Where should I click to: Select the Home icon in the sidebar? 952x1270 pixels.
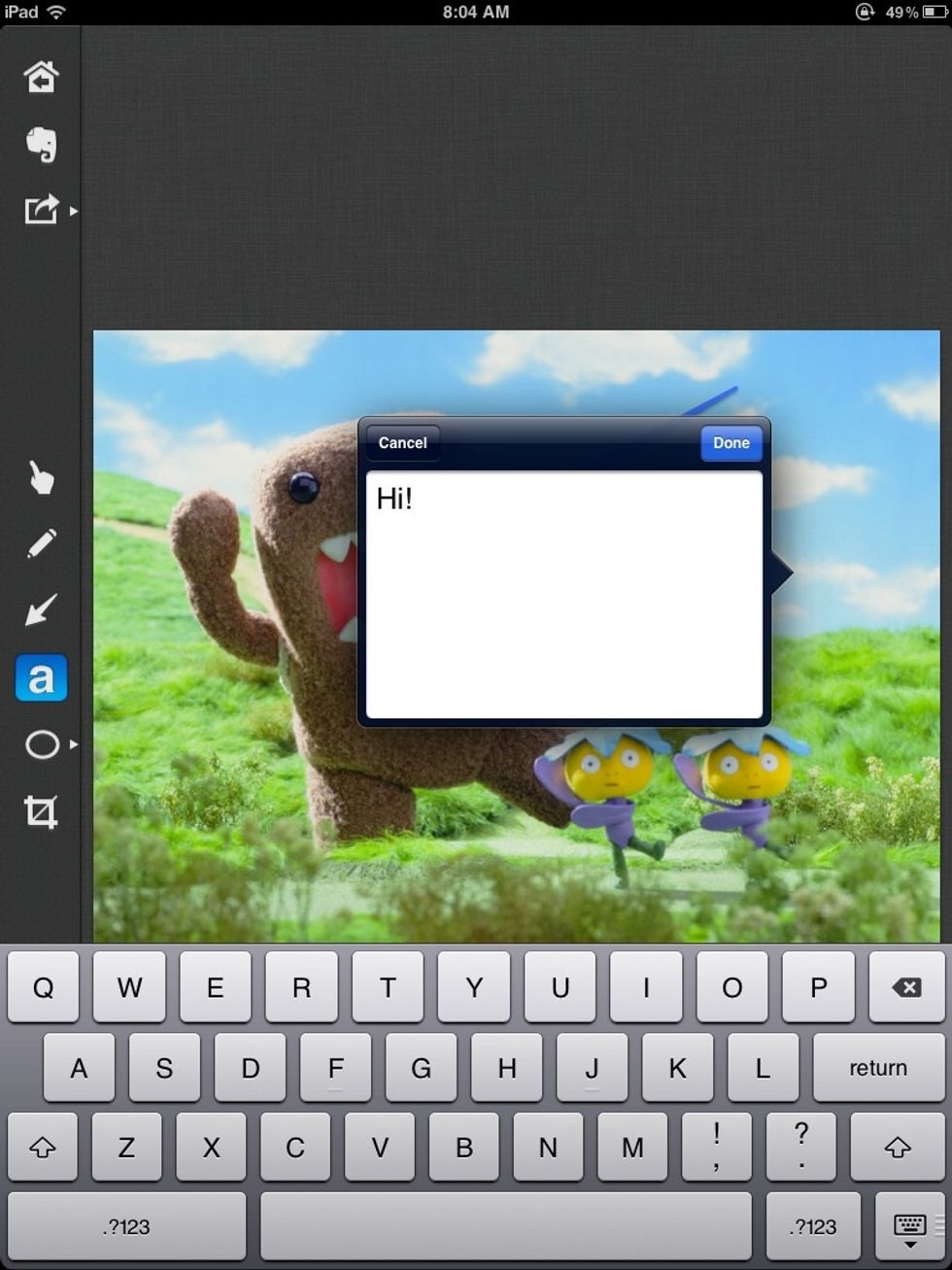pos(41,77)
